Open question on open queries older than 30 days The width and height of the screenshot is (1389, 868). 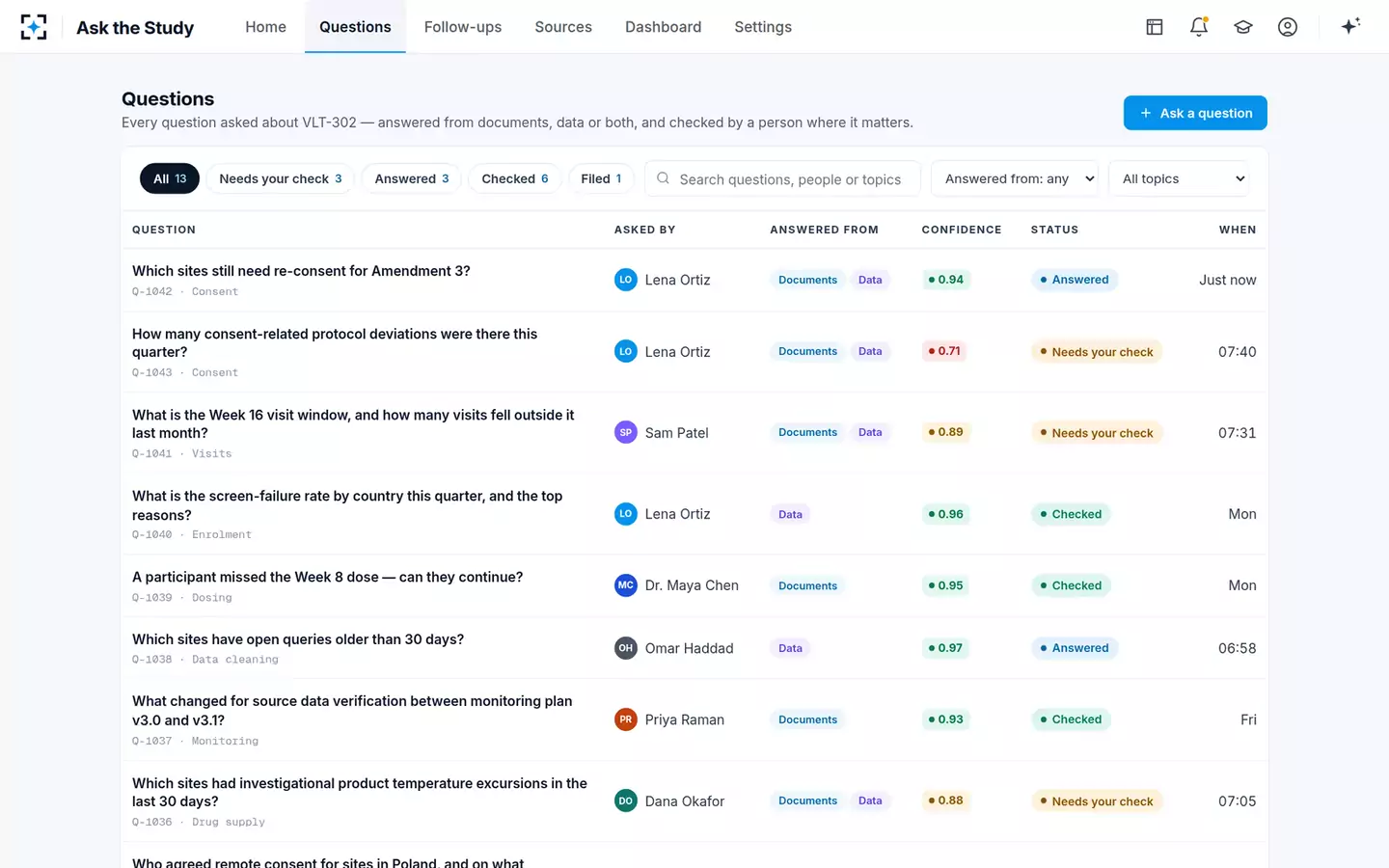pyautogui.click(x=298, y=639)
